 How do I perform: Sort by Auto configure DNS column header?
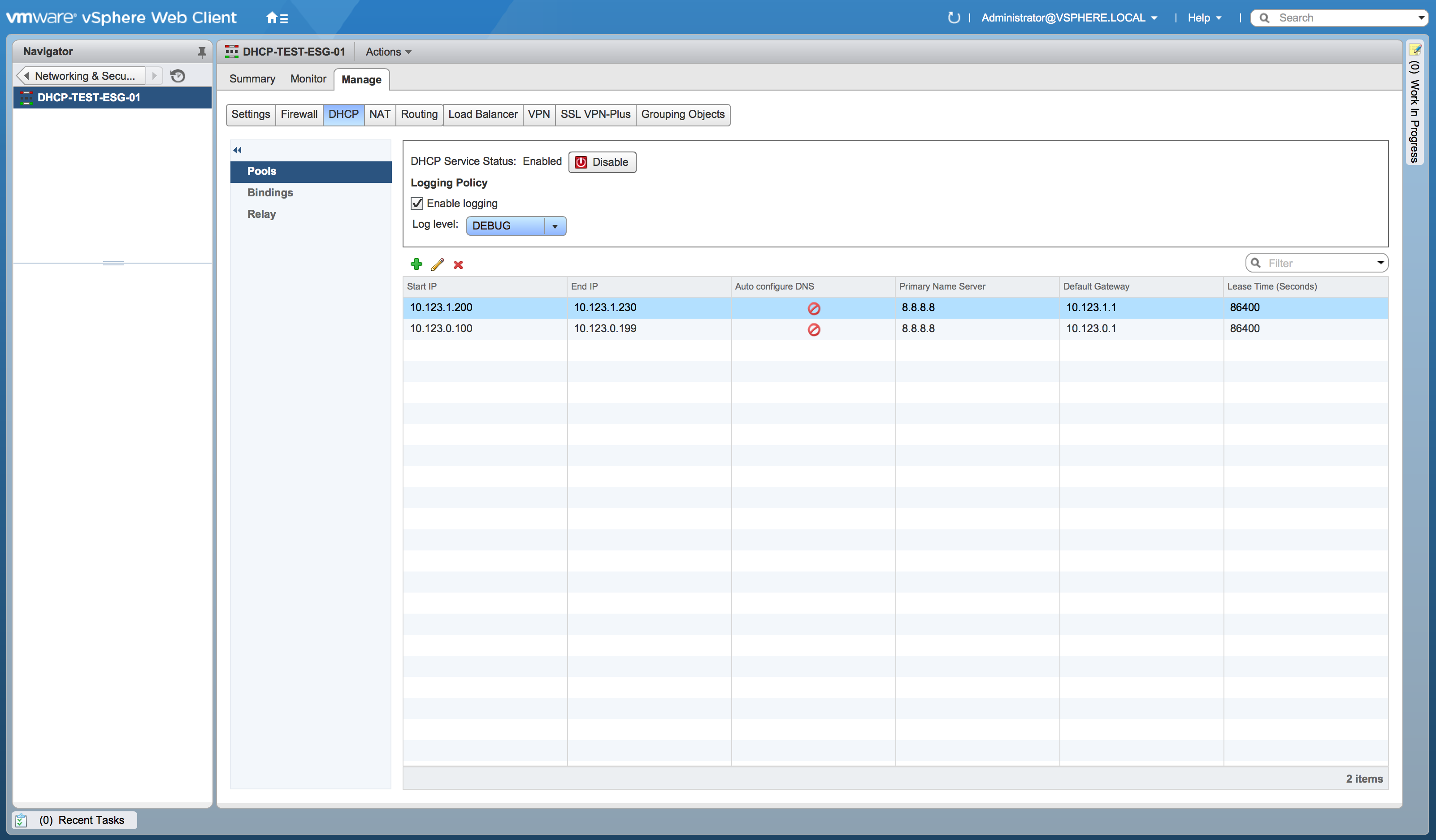pos(812,286)
